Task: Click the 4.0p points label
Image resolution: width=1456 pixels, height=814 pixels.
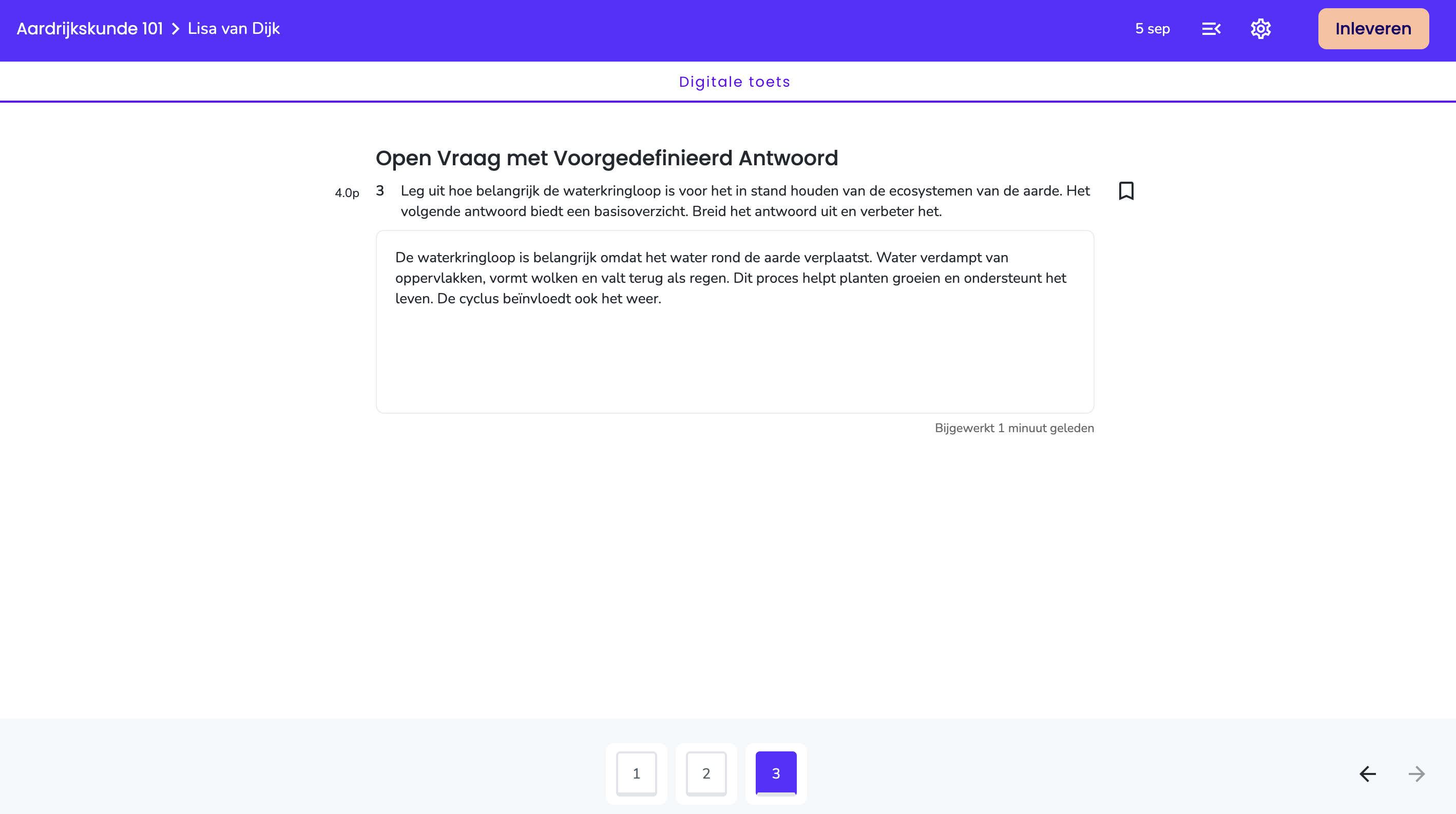Action: pos(347,193)
